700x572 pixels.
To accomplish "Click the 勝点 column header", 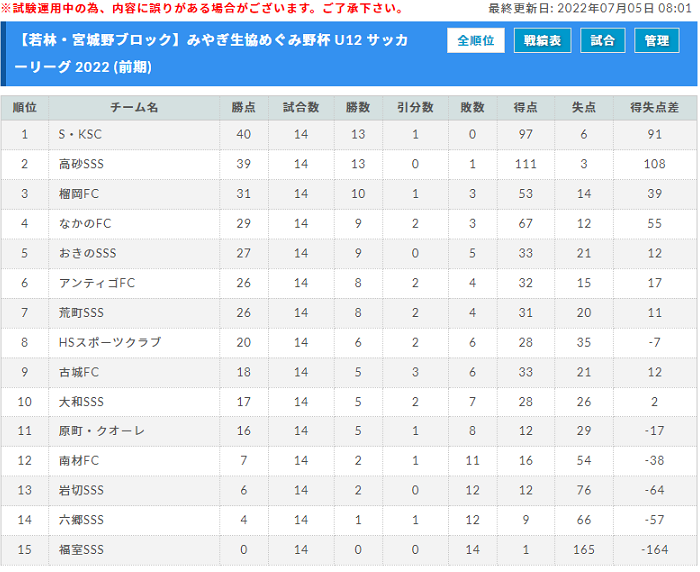I will pyautogui.click(x=244, y=108).
